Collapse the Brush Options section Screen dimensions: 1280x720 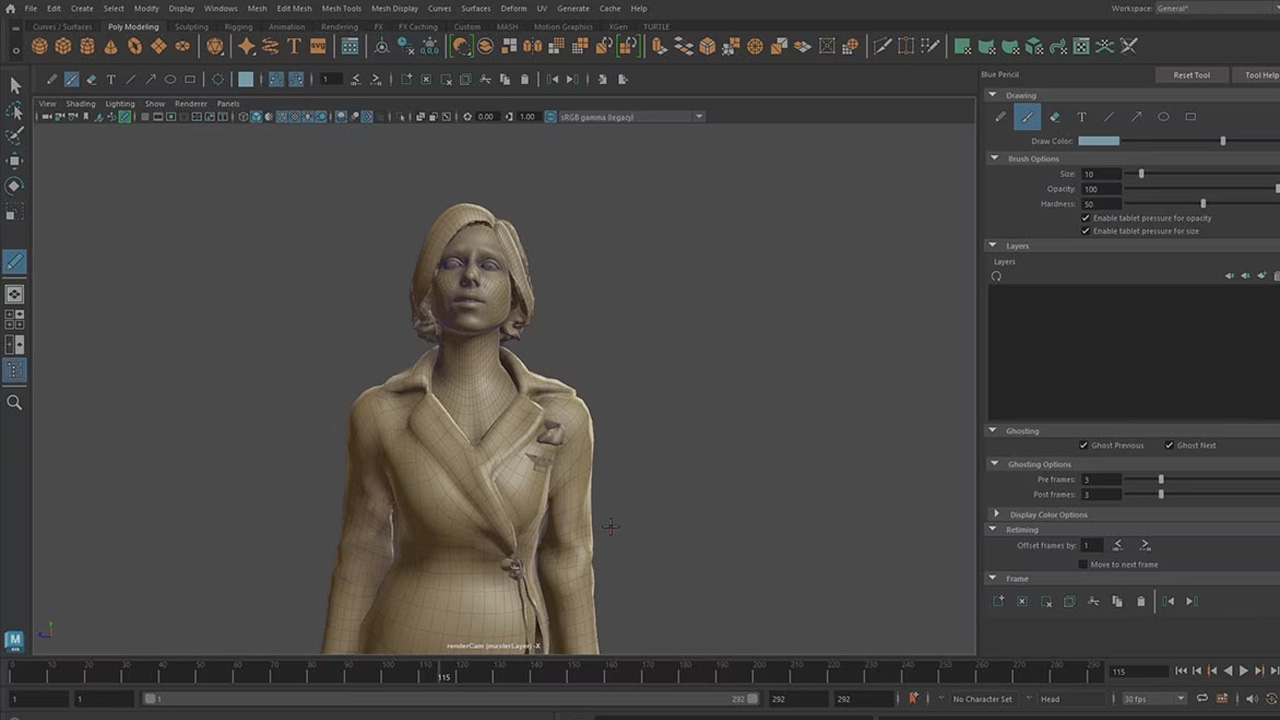(x=994, y=158)
